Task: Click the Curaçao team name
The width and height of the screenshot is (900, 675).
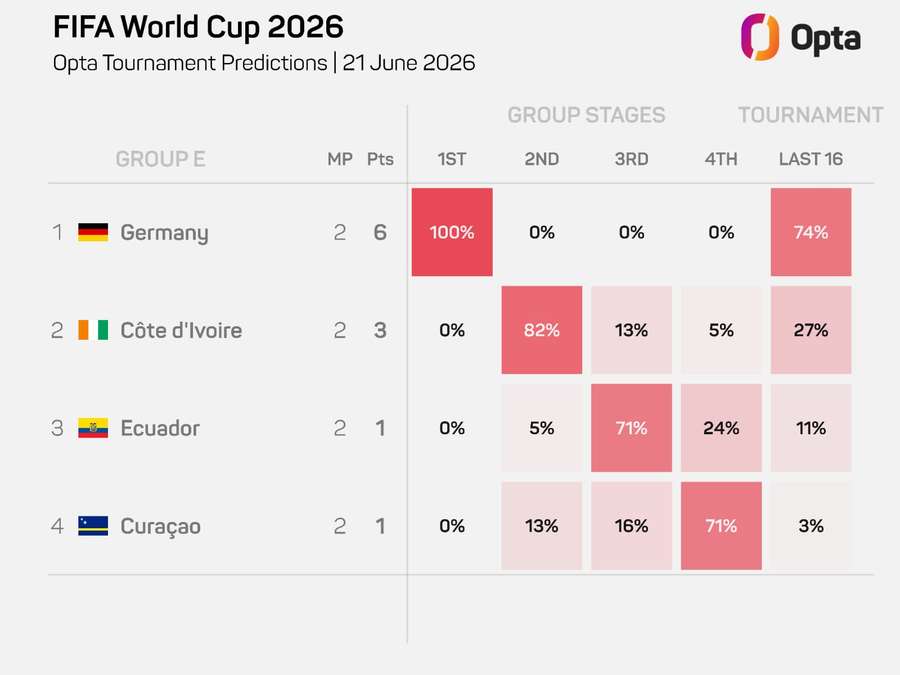Action: (x=160, y=527)
